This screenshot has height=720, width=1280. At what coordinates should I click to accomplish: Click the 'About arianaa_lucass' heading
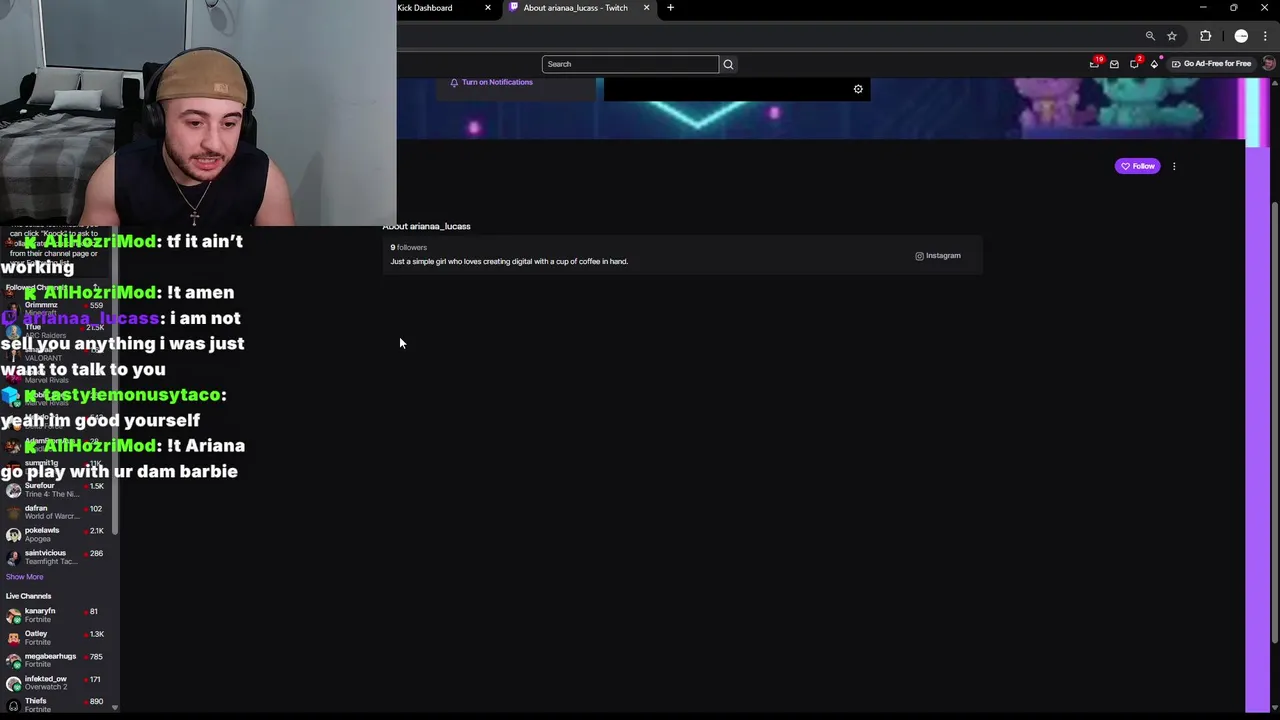pyautogui.click(x=426, y=226)
